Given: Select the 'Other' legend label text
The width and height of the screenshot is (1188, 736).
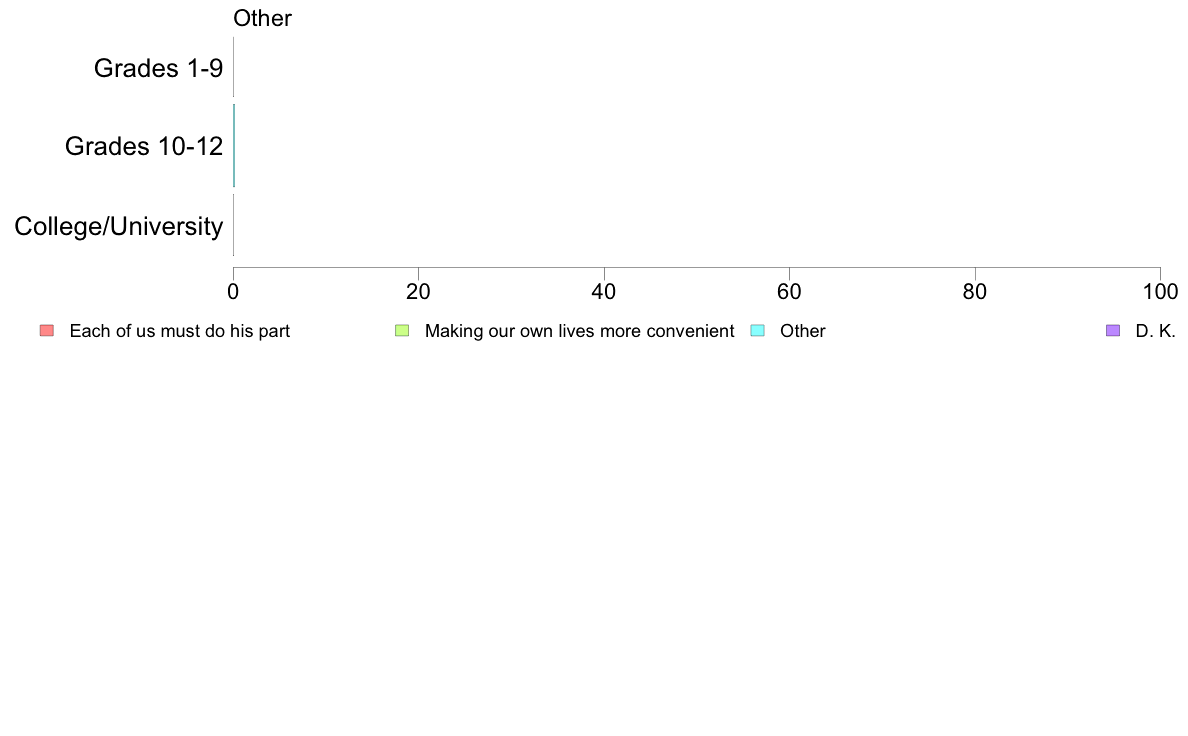Looking at the screenshot, I should (802, 331).
